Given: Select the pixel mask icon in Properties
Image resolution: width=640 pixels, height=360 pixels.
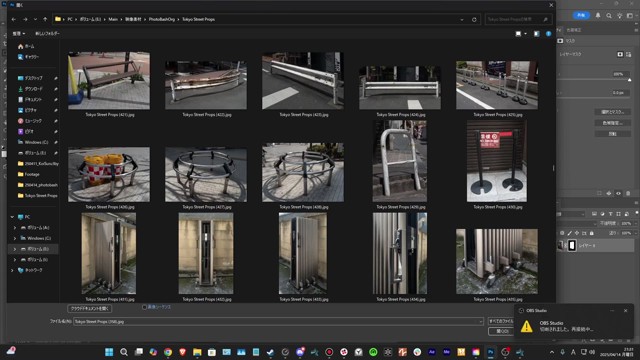Looking at the screenshot, I should click(620, 54).
